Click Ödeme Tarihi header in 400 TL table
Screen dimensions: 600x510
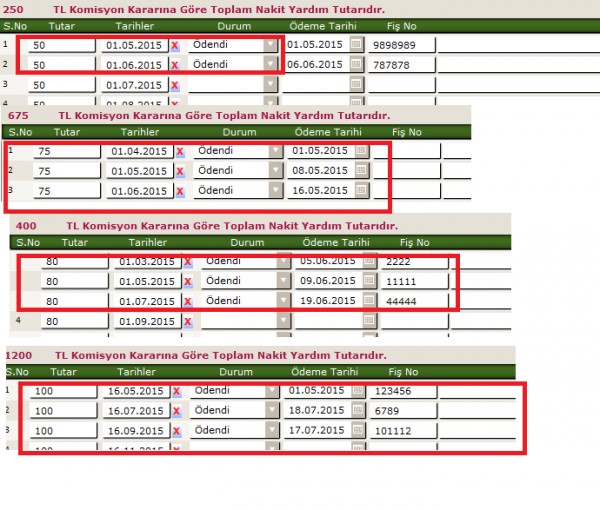pyautogui.click(x=336, y=242)
